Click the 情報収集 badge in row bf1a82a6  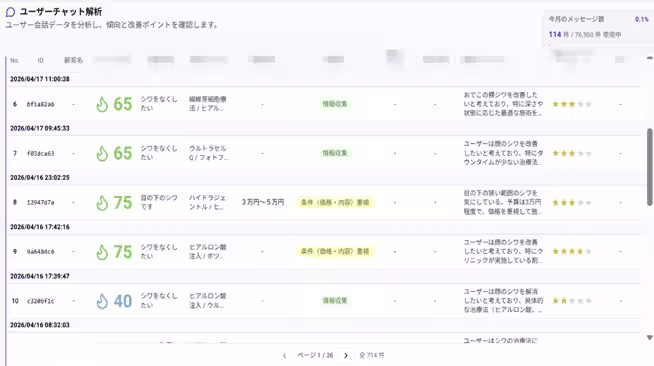coord(335,104)
